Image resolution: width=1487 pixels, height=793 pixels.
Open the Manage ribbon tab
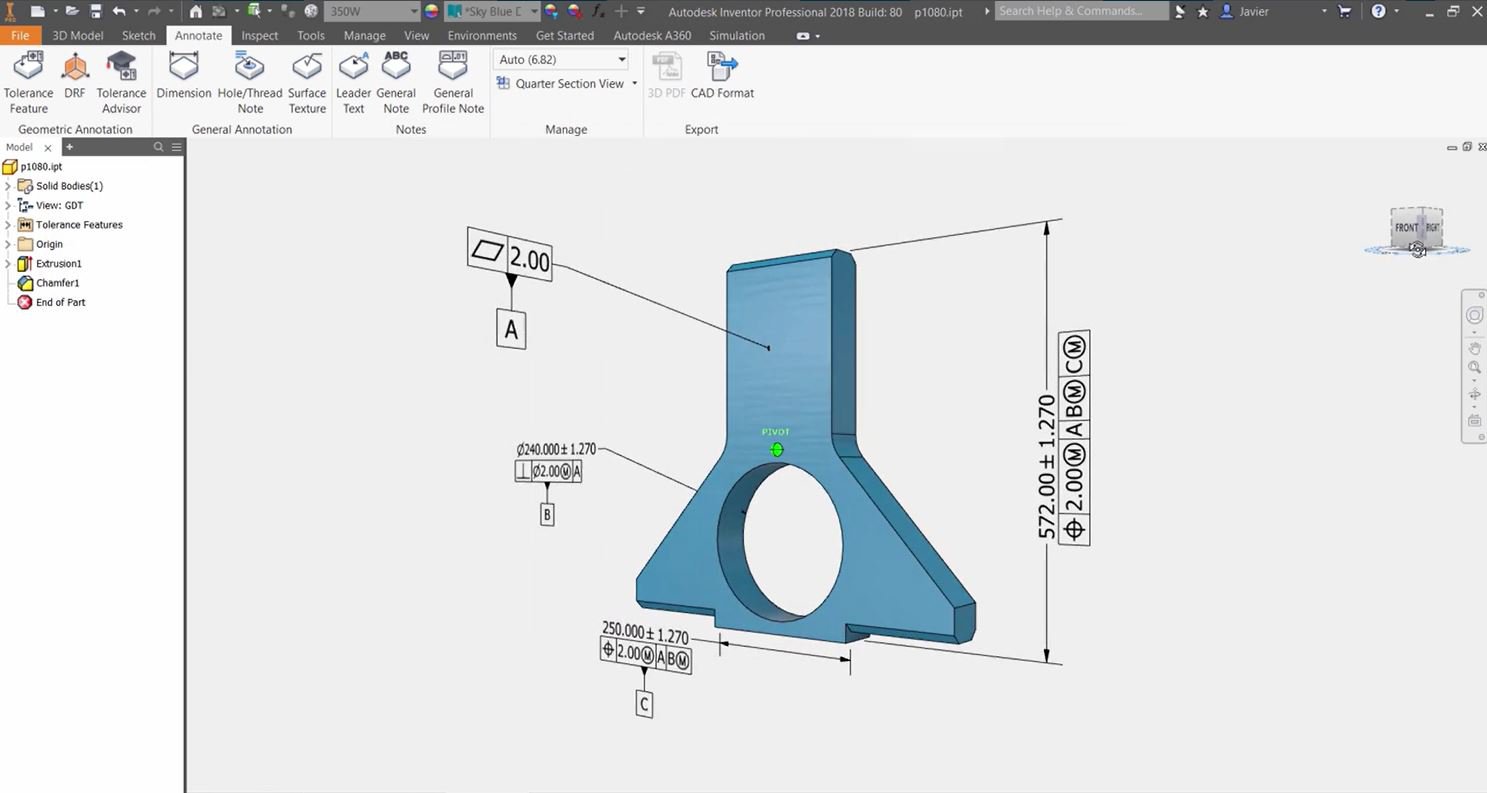[364, 35]
